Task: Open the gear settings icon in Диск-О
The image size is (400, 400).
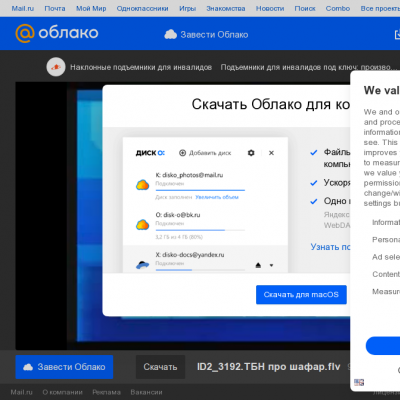Action: click(251, 153)
